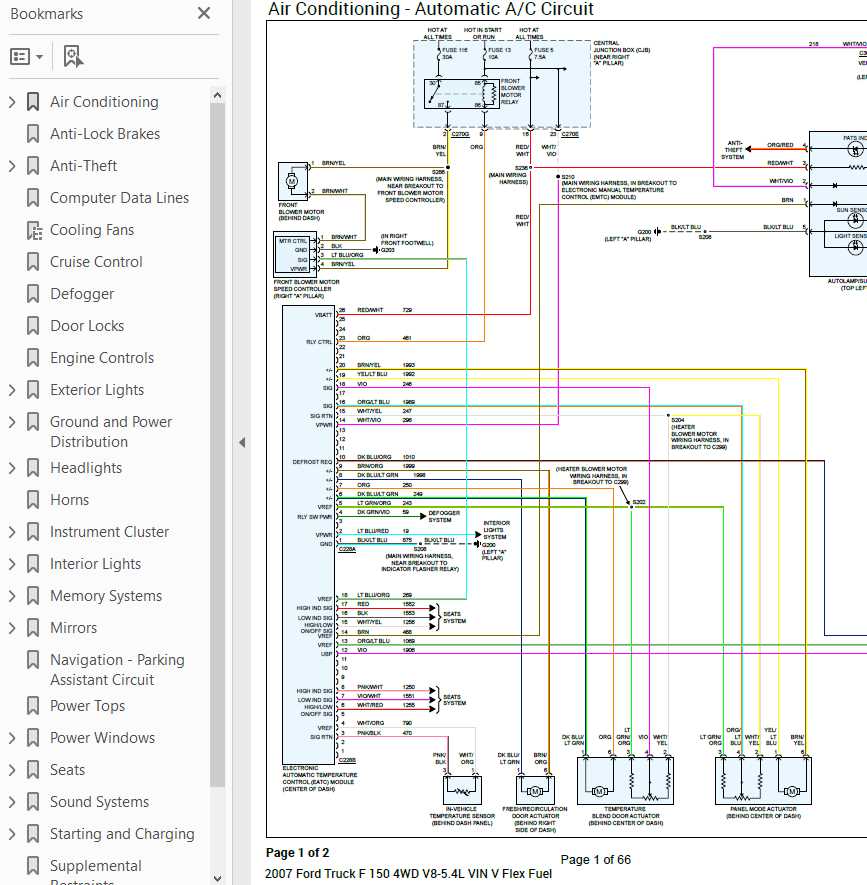Expand the Power Windows bookmark
The width and height of the screenshot is (867, 885).
[x=12, y=738]
